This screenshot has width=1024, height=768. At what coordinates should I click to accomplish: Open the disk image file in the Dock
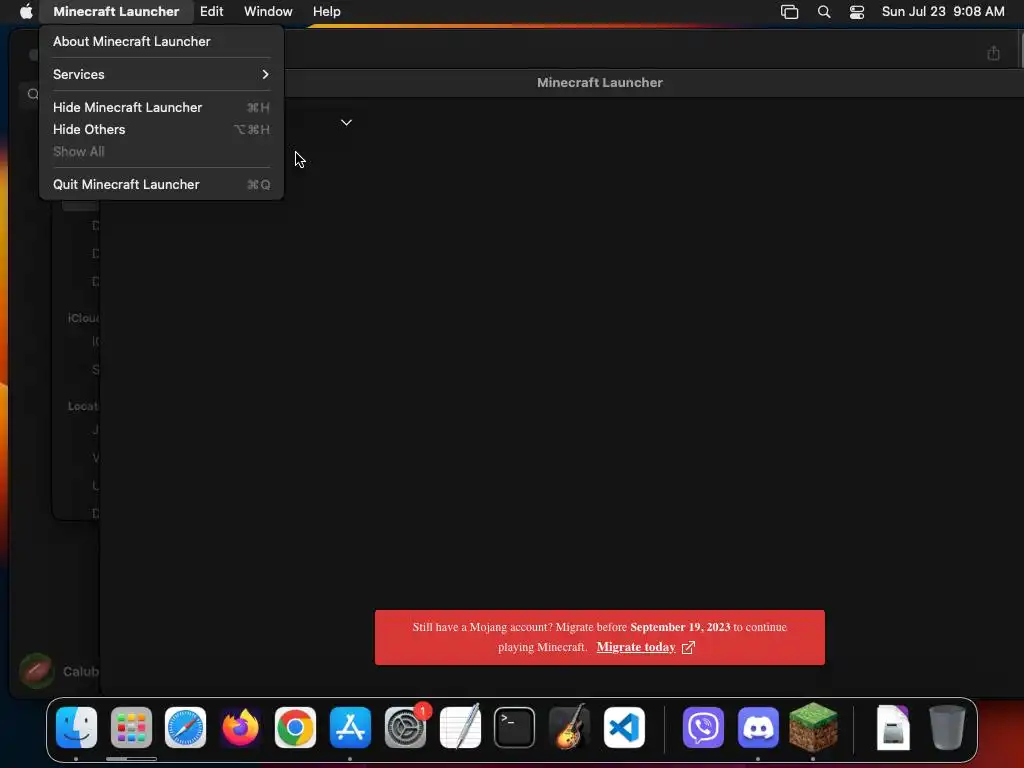click(893, 727)
